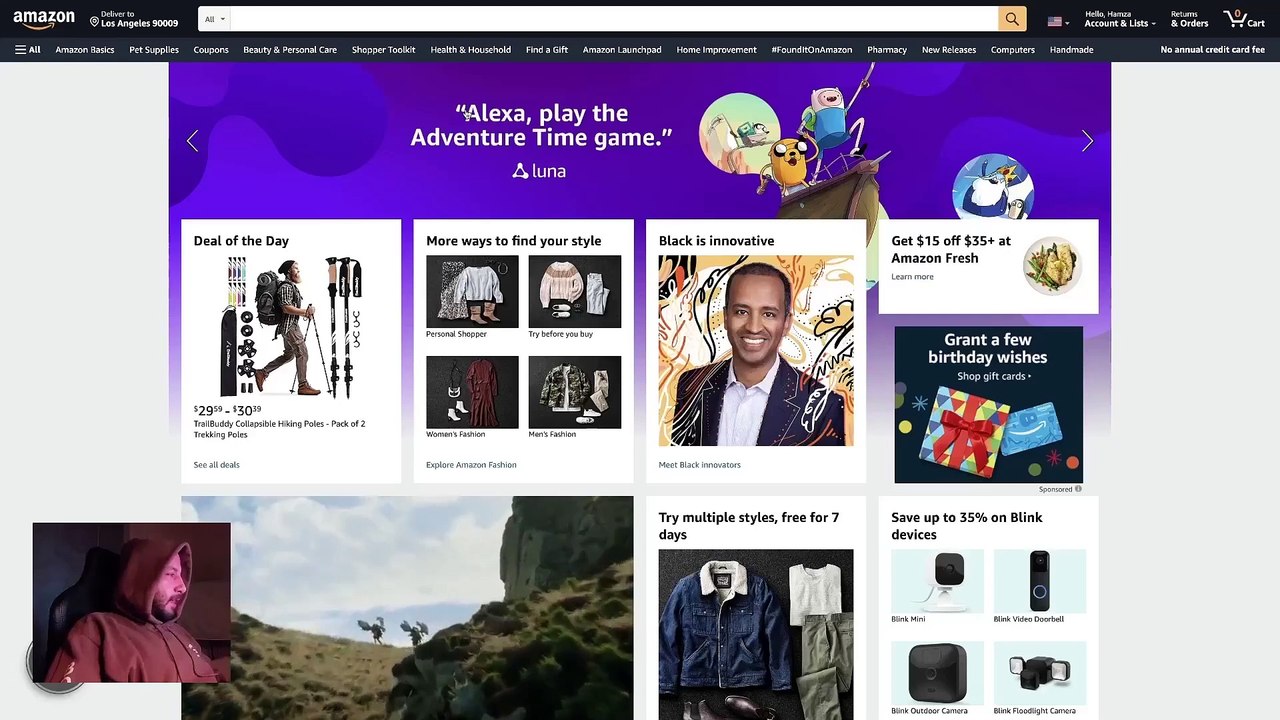
Task: Open Find a Gift nav item
Action: [547, 49]
